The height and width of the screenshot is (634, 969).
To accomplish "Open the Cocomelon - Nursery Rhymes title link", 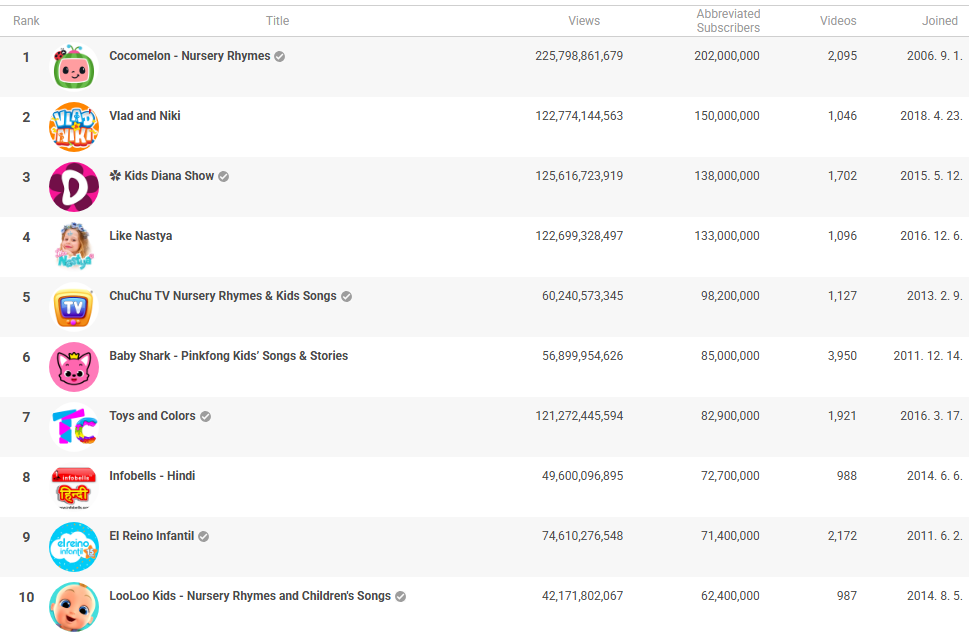I will tap(190, 56).
